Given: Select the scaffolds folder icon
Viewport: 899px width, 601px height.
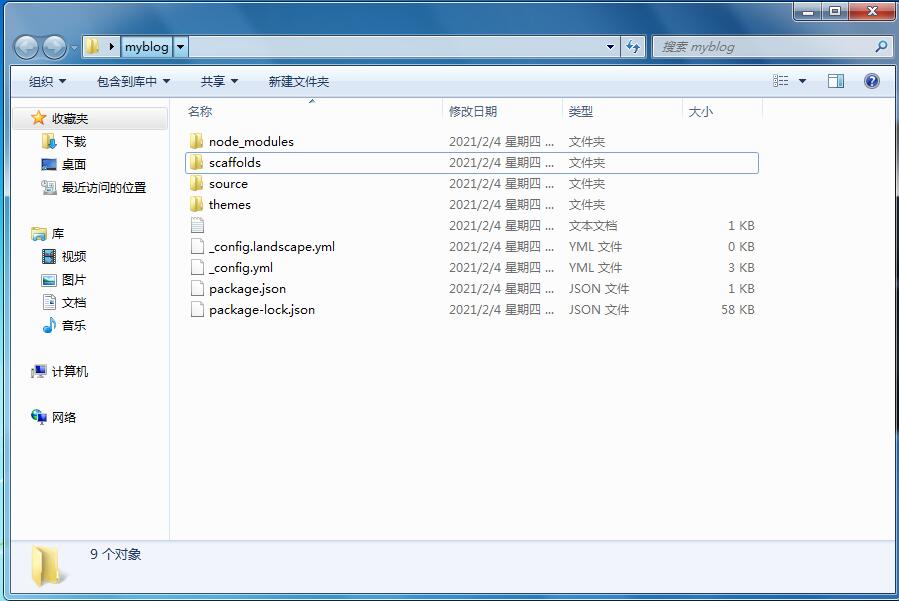Looking at the screenshot, I should [x=197, y=162].
